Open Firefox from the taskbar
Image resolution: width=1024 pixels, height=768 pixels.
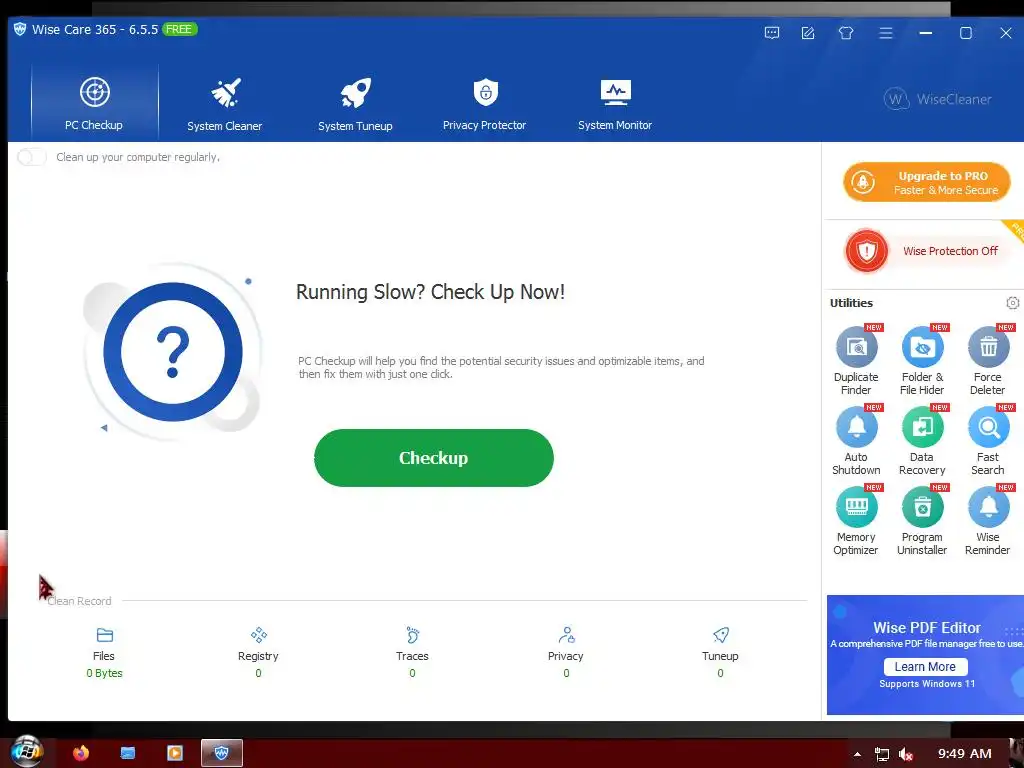[x=81, y=753]
